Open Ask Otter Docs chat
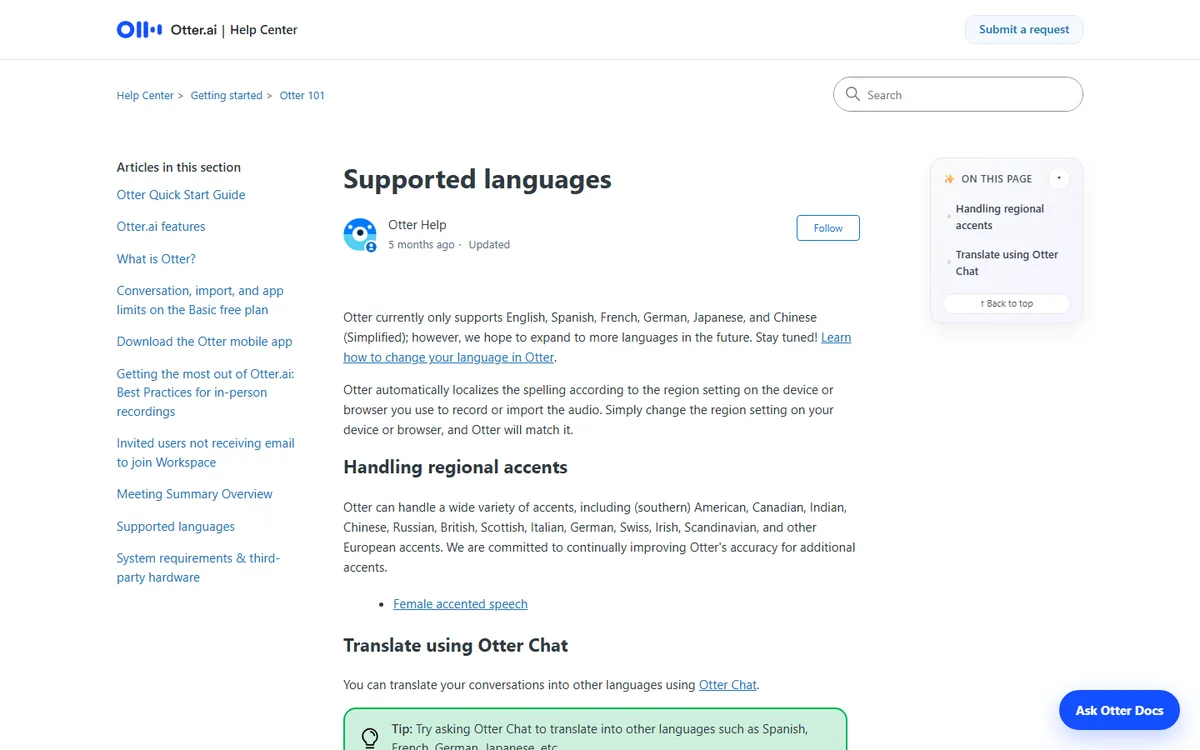Screen dimensions: 1200x750 click(1119, 710)
